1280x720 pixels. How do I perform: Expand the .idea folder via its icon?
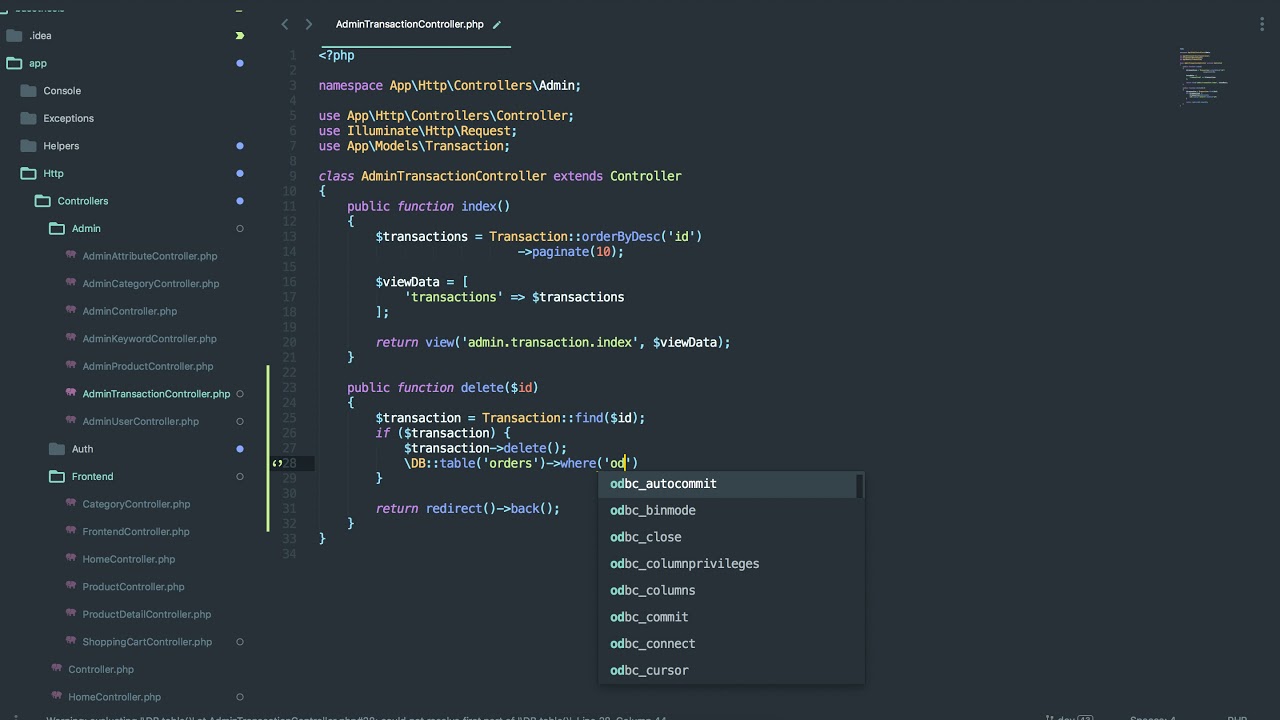pos(14,35)
